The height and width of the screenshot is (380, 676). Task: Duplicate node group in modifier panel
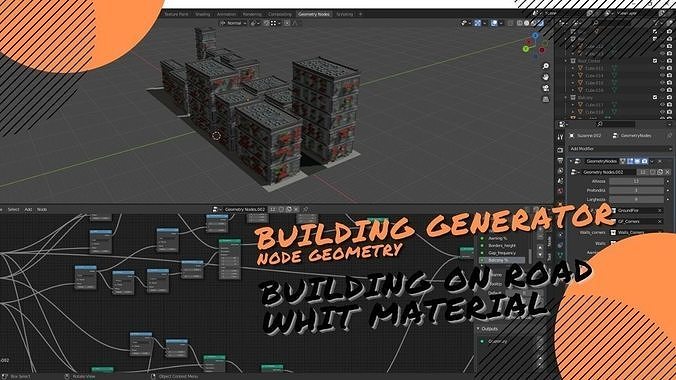(660, 172)
